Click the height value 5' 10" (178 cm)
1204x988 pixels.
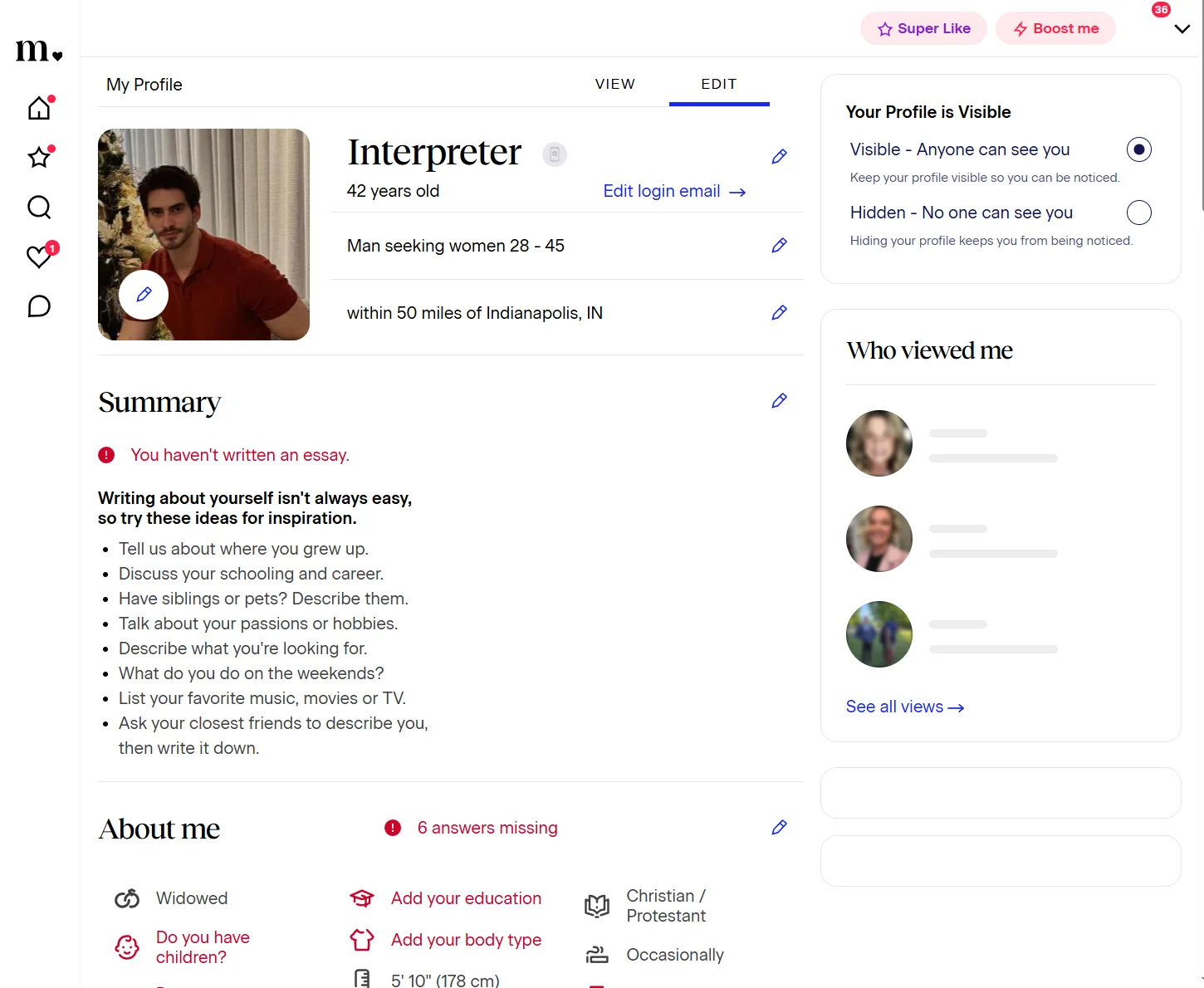[445, 980]
